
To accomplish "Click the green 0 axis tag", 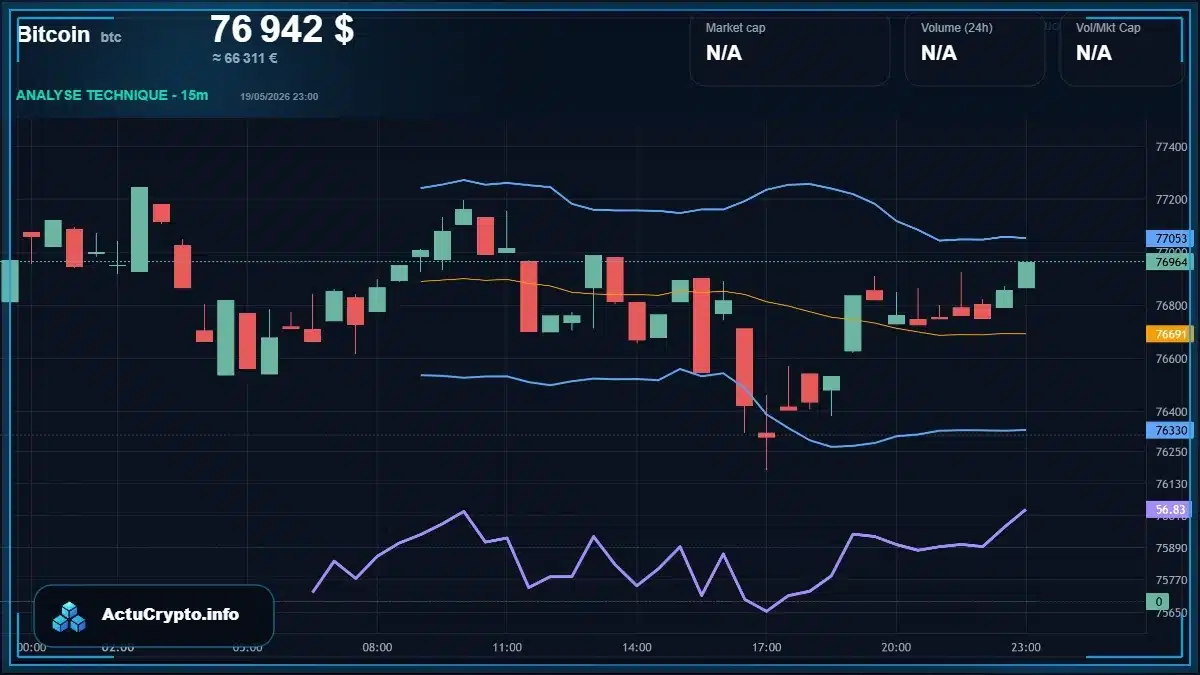I will (x=1158, y=601).
